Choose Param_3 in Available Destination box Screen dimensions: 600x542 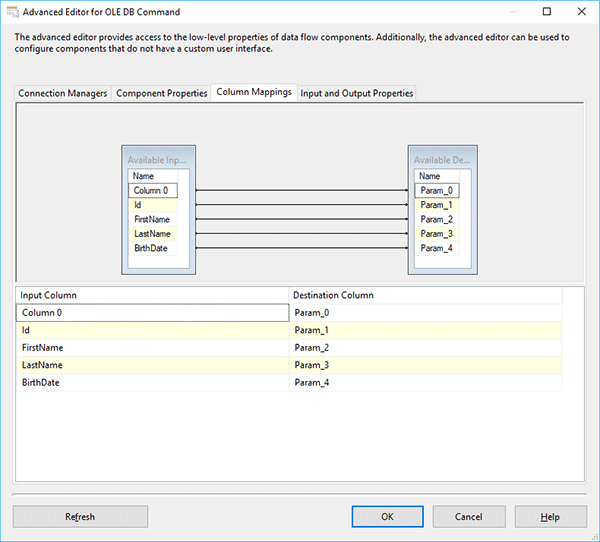(437, 233)
